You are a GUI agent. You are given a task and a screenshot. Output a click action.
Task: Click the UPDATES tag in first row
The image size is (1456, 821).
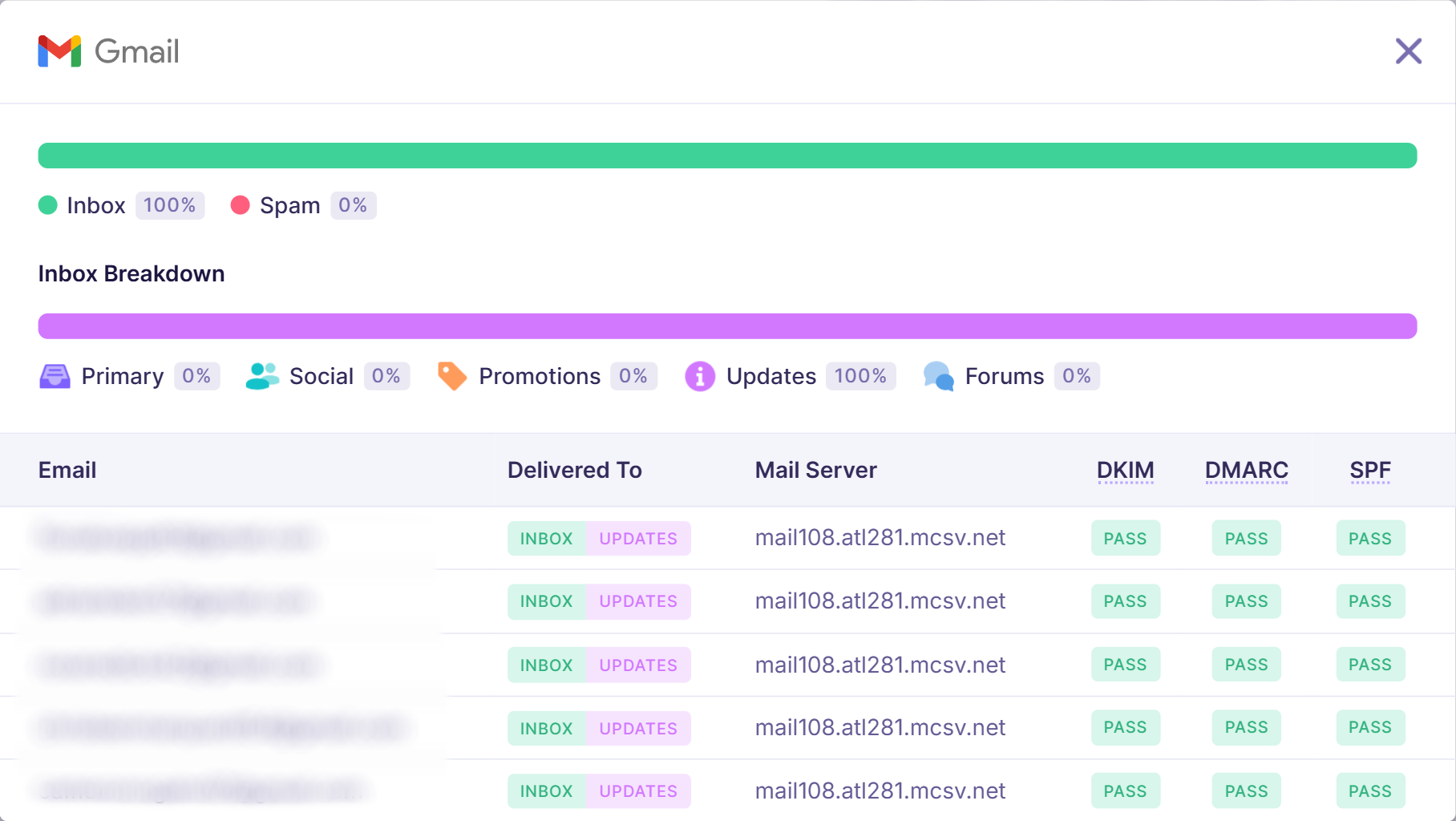(x=638, y=539)
